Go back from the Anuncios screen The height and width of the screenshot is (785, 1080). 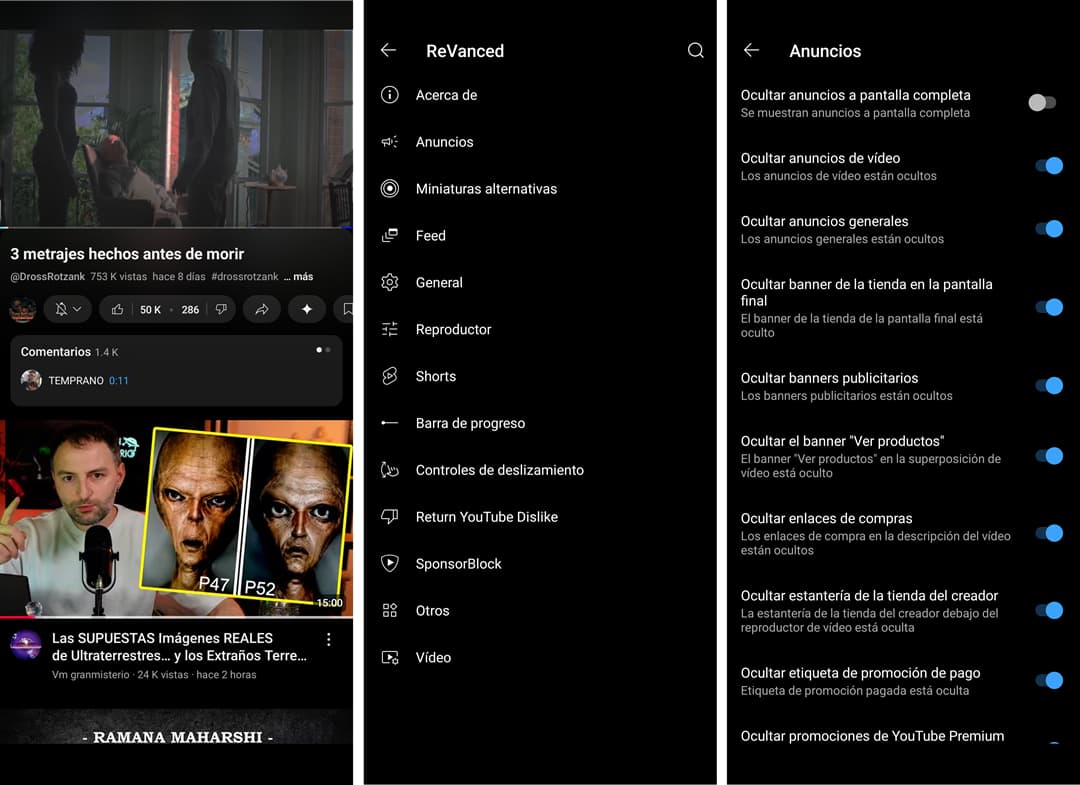tap(751, 50)
